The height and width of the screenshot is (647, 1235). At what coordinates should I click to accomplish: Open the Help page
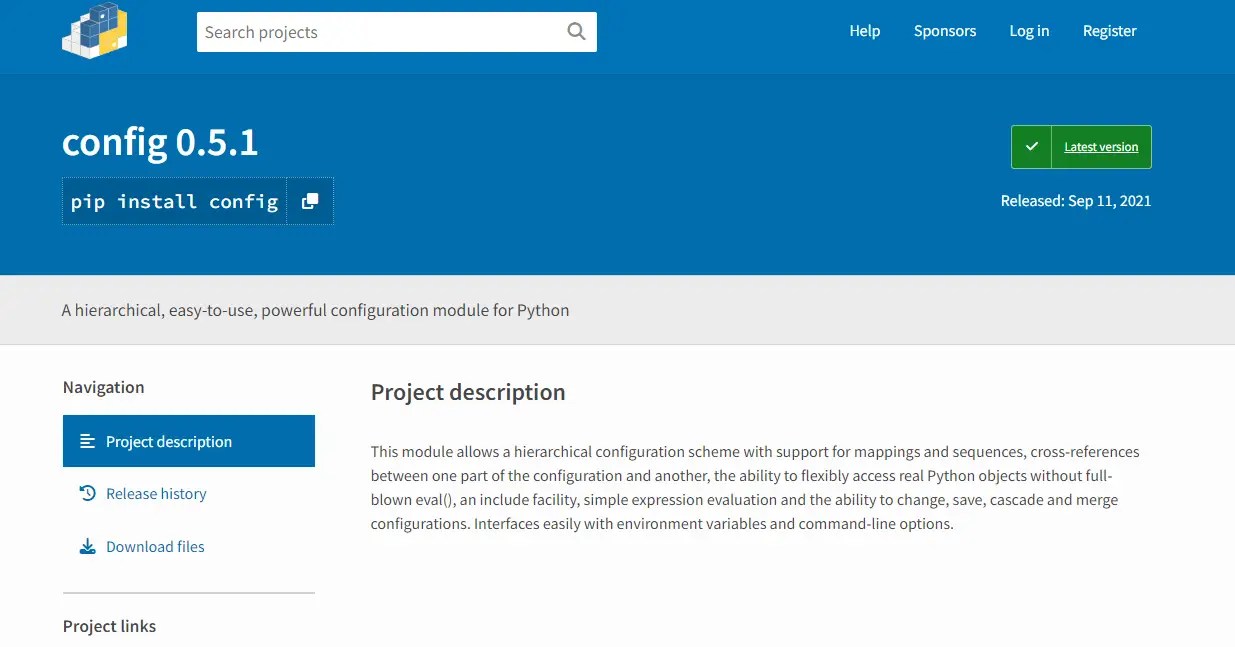coord(865,31)
